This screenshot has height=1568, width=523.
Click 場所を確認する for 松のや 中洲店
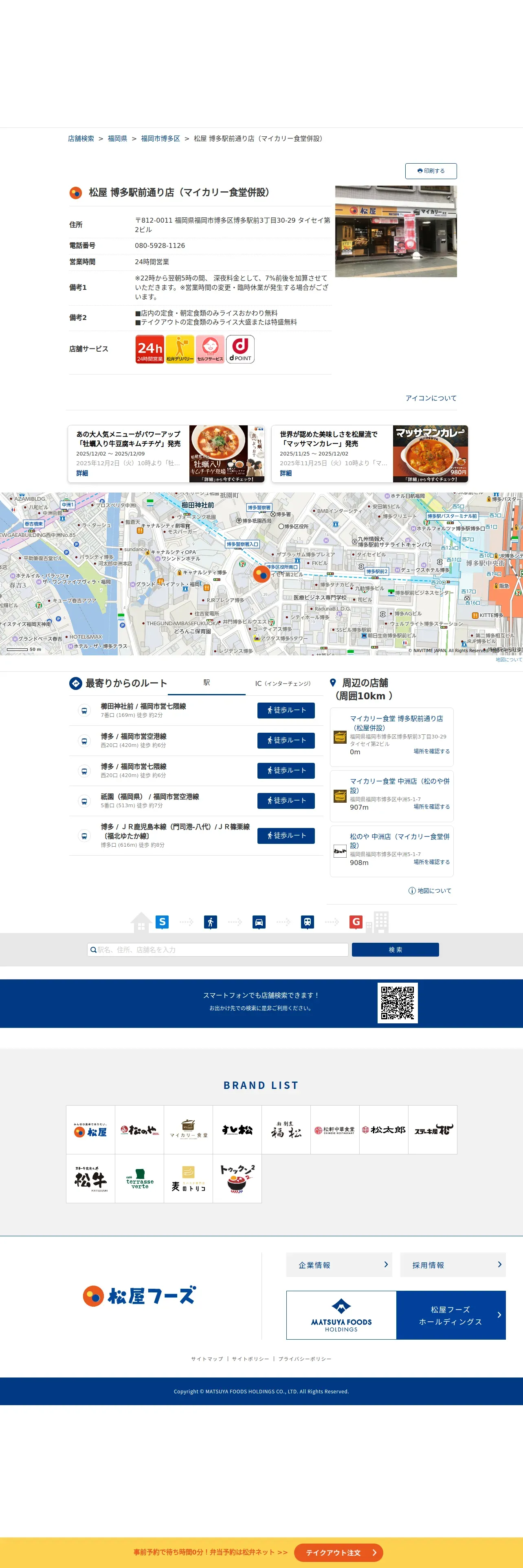[432, 862]
